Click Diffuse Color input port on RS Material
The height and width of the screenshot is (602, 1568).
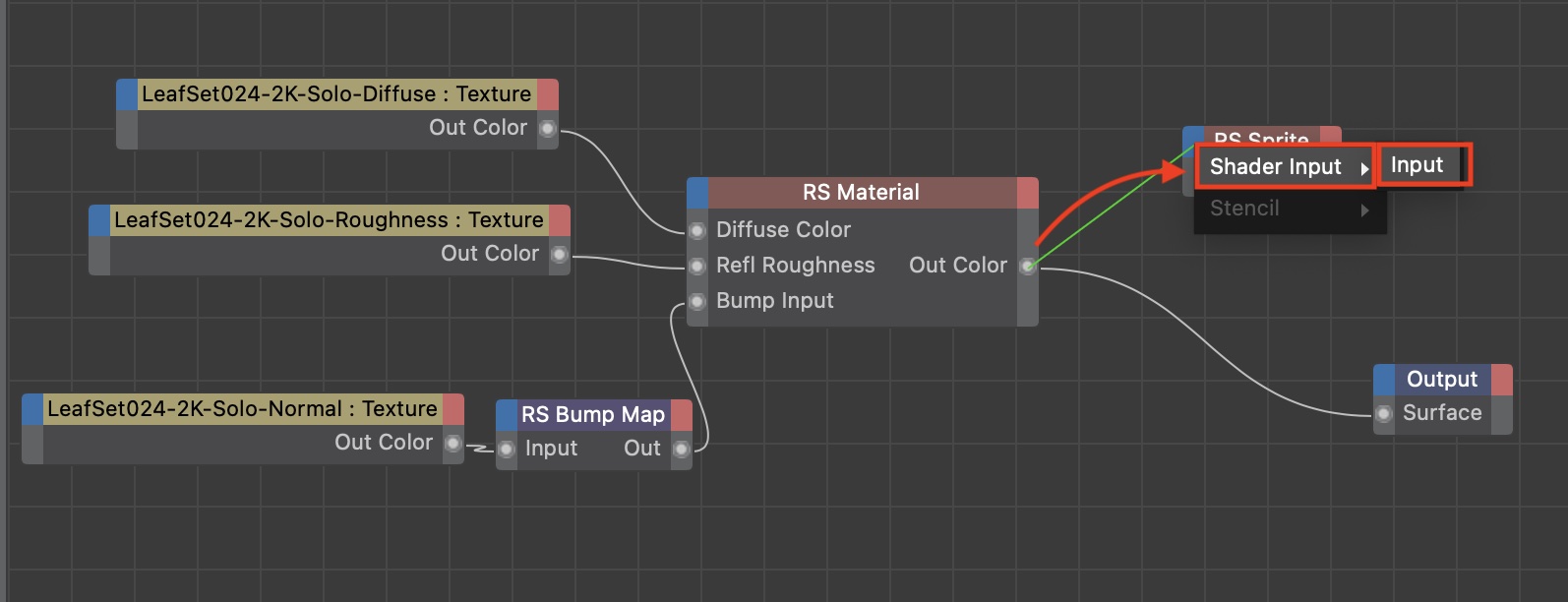coord(697,231)
